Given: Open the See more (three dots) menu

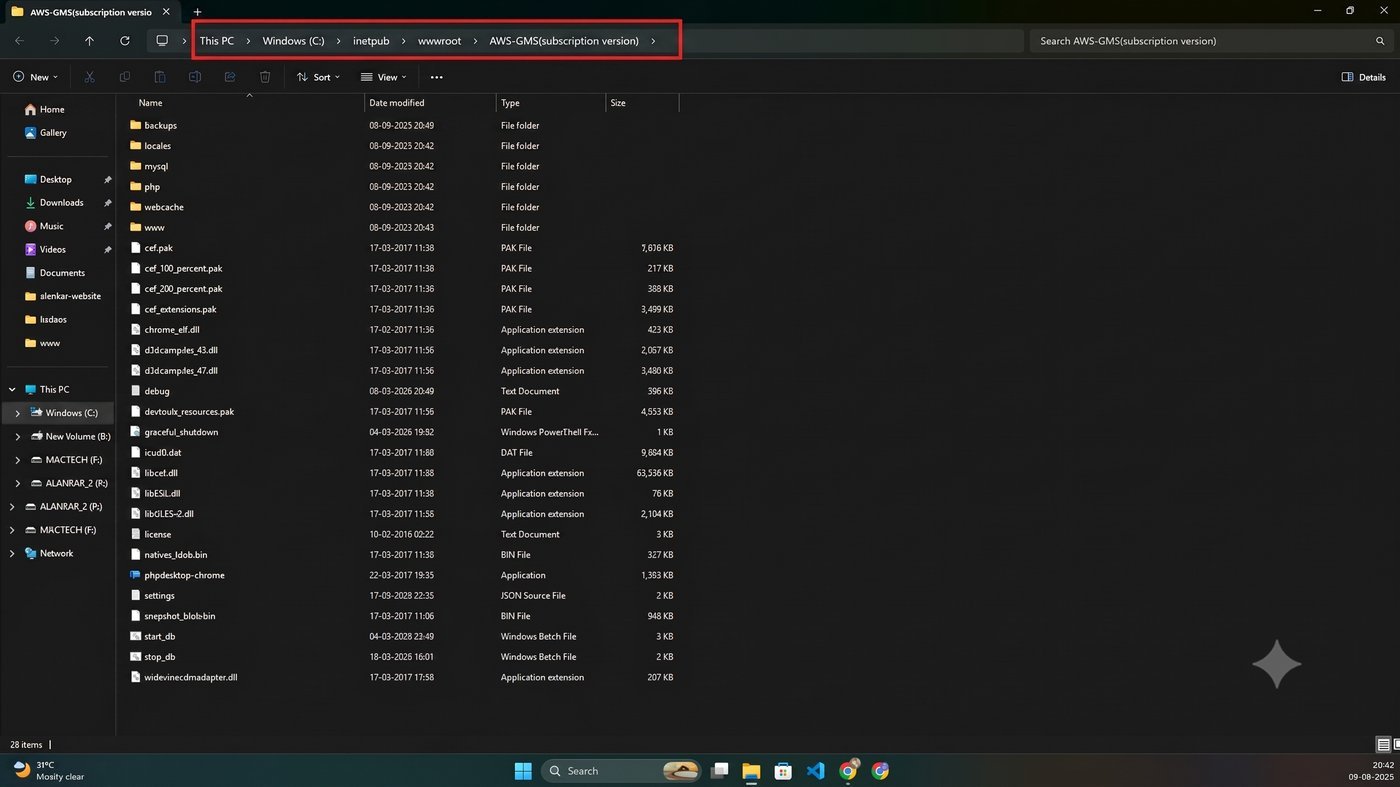Looking at the screenshot, I should 436,77.
